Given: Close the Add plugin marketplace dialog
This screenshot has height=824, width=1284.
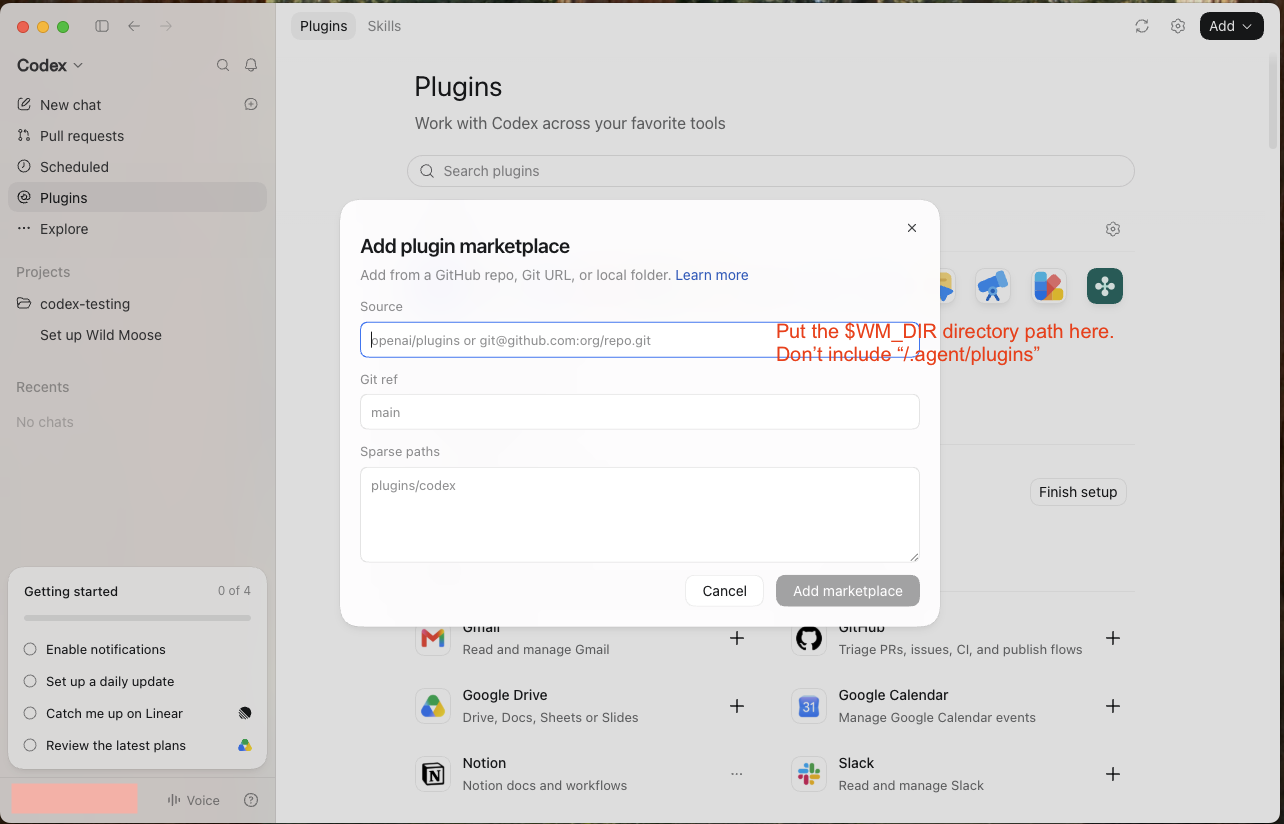Looking at the screenshot, I should [x=912, y=228].
